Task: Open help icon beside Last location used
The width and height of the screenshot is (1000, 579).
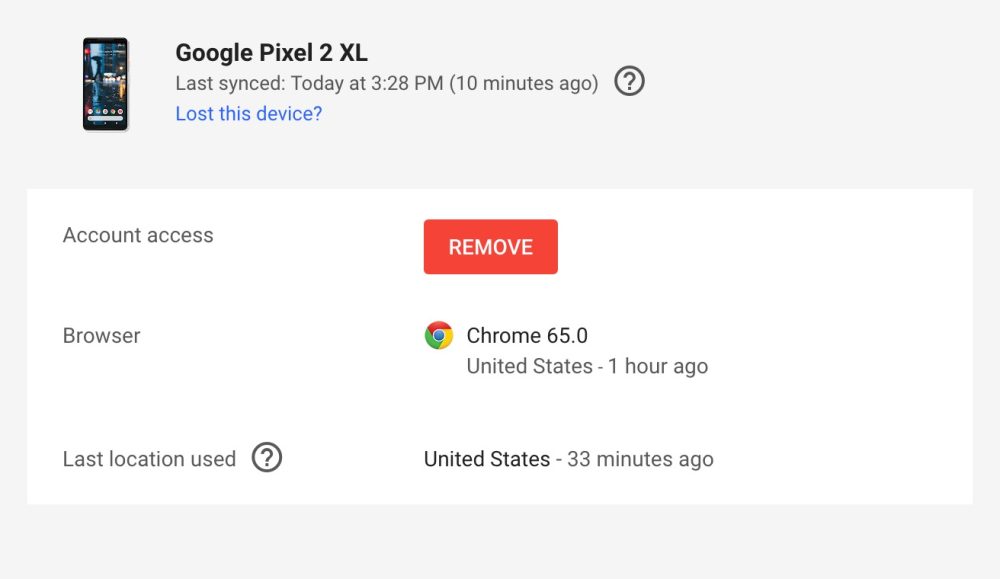Action: point(267,458)
